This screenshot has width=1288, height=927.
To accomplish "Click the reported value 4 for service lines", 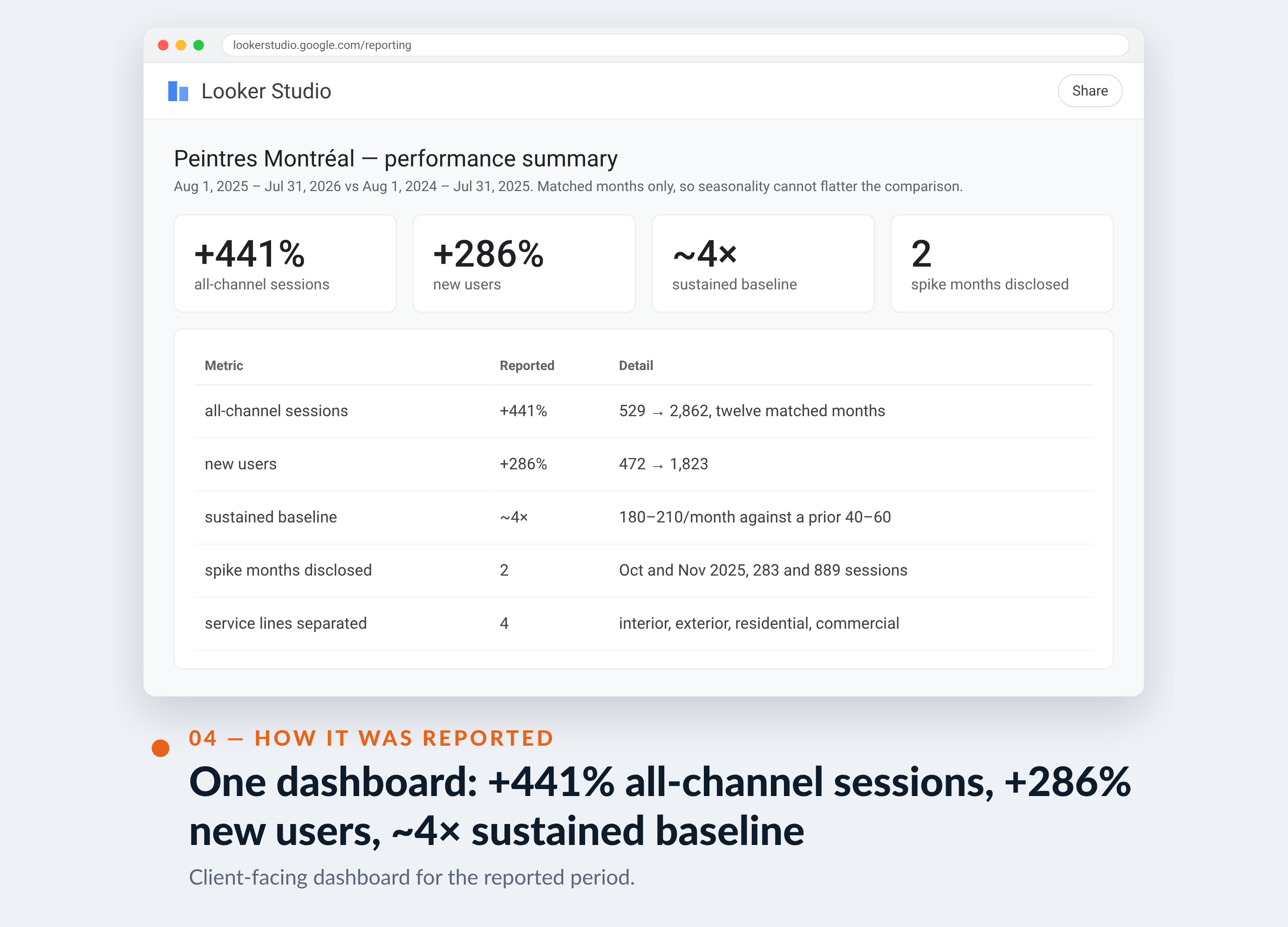I will pyautogui.click(x=504, y=624).
